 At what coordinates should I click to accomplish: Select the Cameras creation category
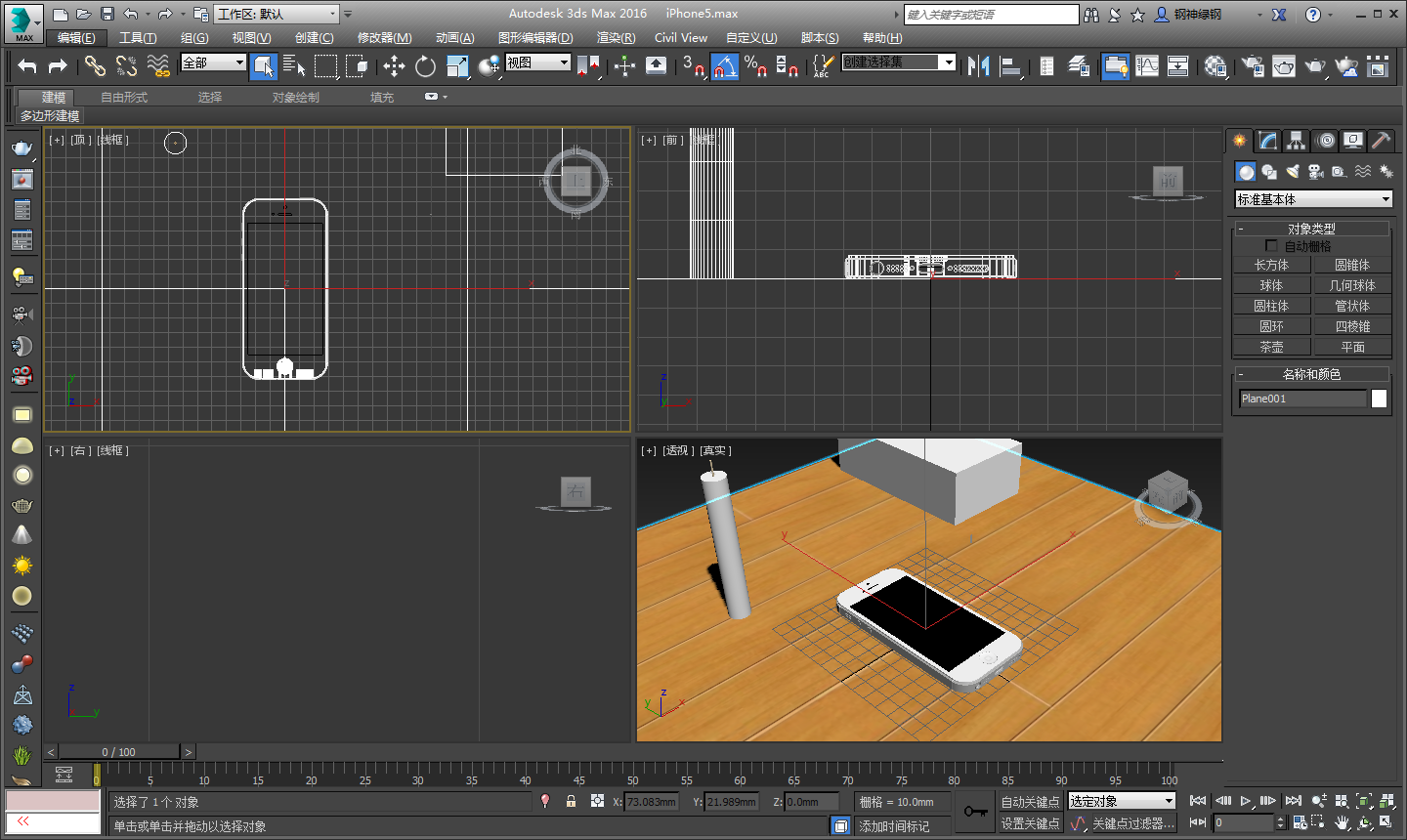(x=1316, y=172)
